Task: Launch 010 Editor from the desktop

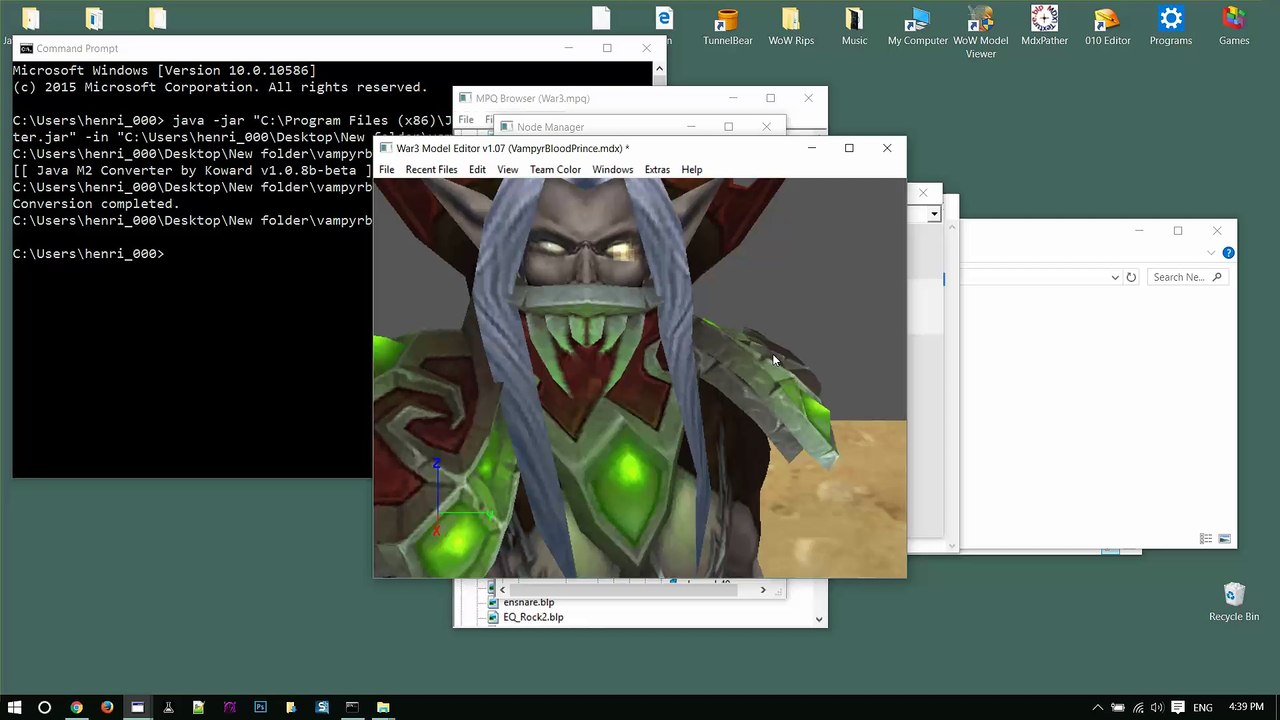Action: click(x=1107, y=27)
